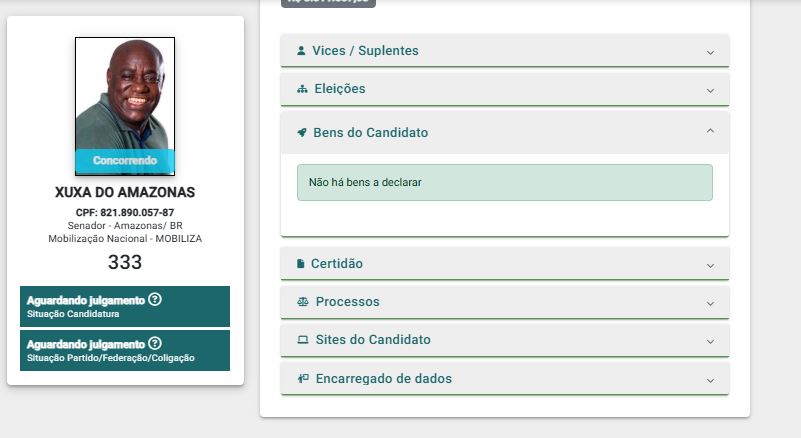This screenshot has width=801, height=438.
Task: Expand Certidão section chevron
Action: (710, 266)
